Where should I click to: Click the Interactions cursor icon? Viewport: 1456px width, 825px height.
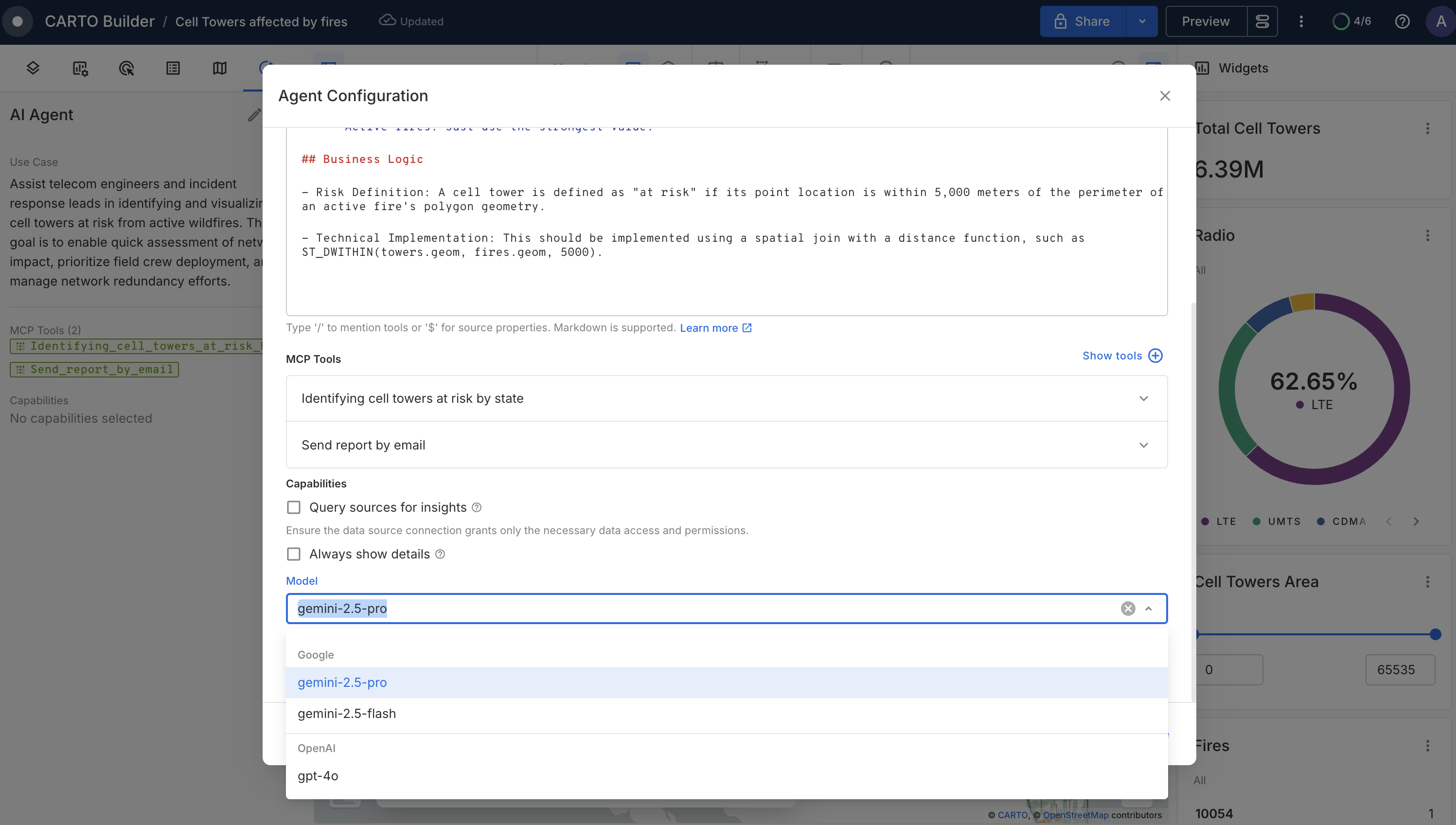point(126,68)
